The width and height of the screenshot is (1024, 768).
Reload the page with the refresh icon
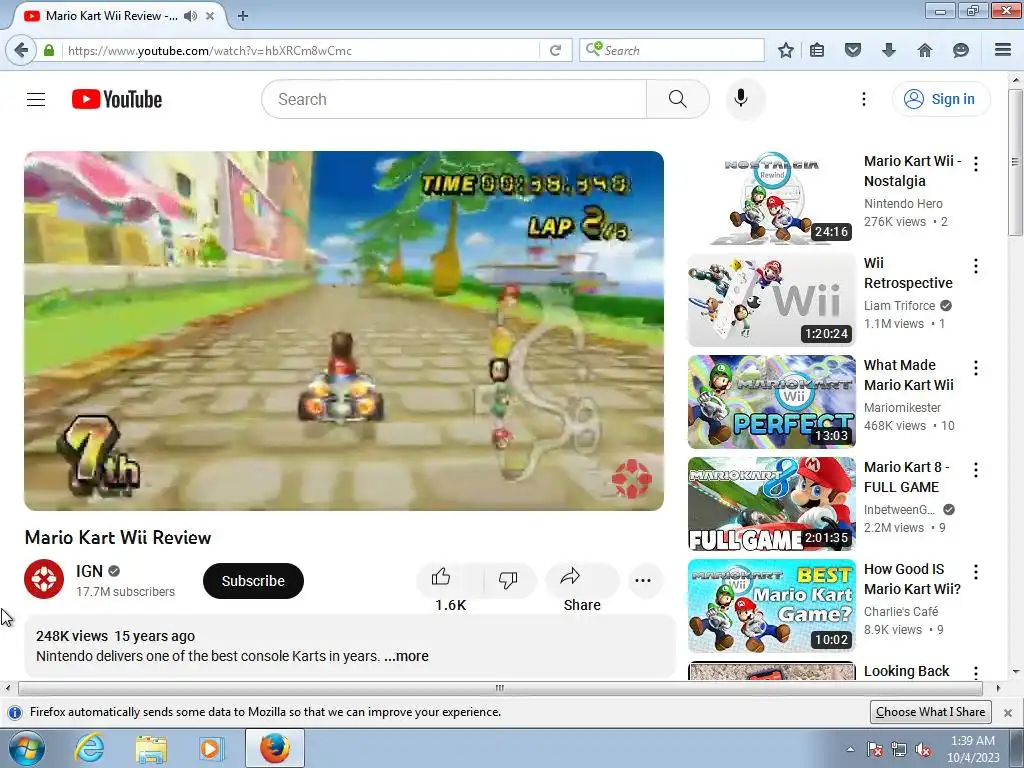555,50
